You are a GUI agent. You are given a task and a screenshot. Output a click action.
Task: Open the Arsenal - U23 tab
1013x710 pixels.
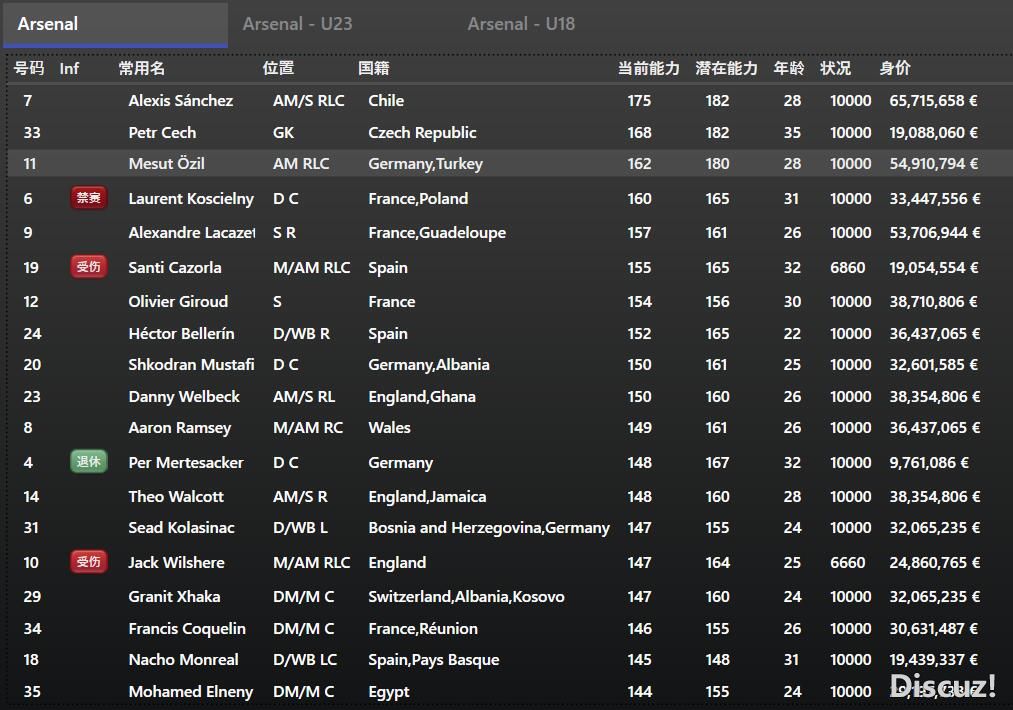pyautogui.click(x=297, y=24)
